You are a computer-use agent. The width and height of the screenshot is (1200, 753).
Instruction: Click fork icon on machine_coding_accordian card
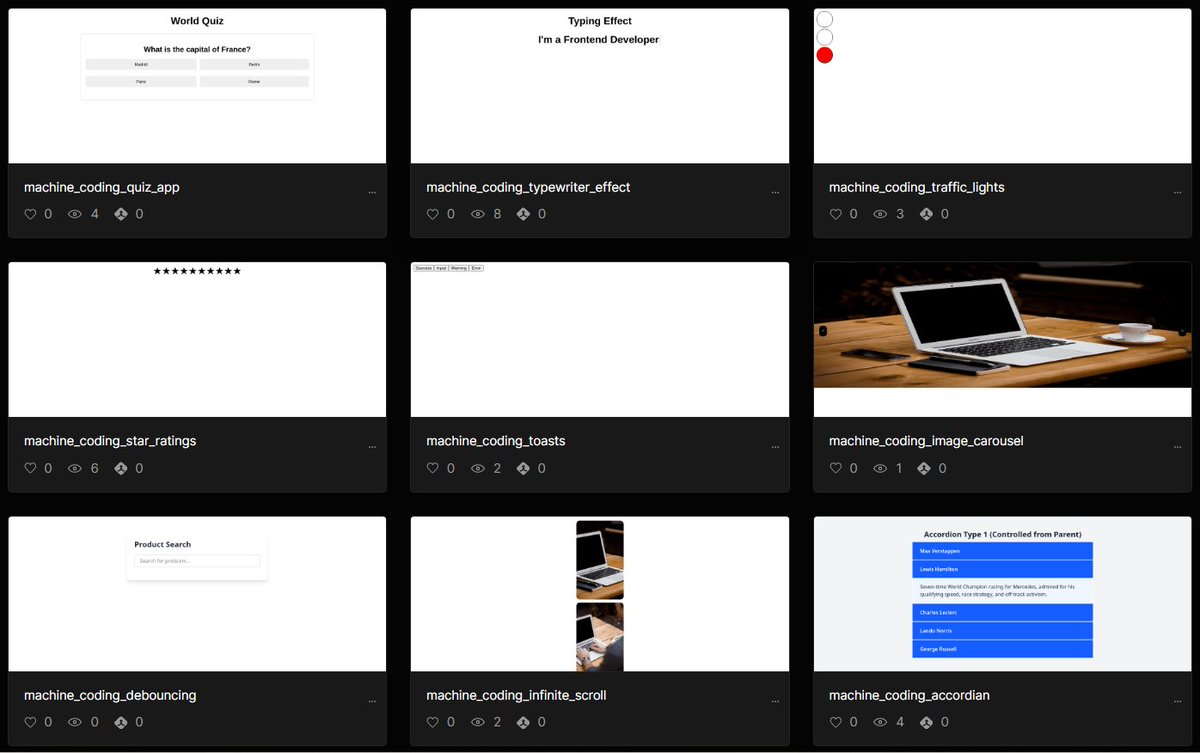[x=926, y=722]
